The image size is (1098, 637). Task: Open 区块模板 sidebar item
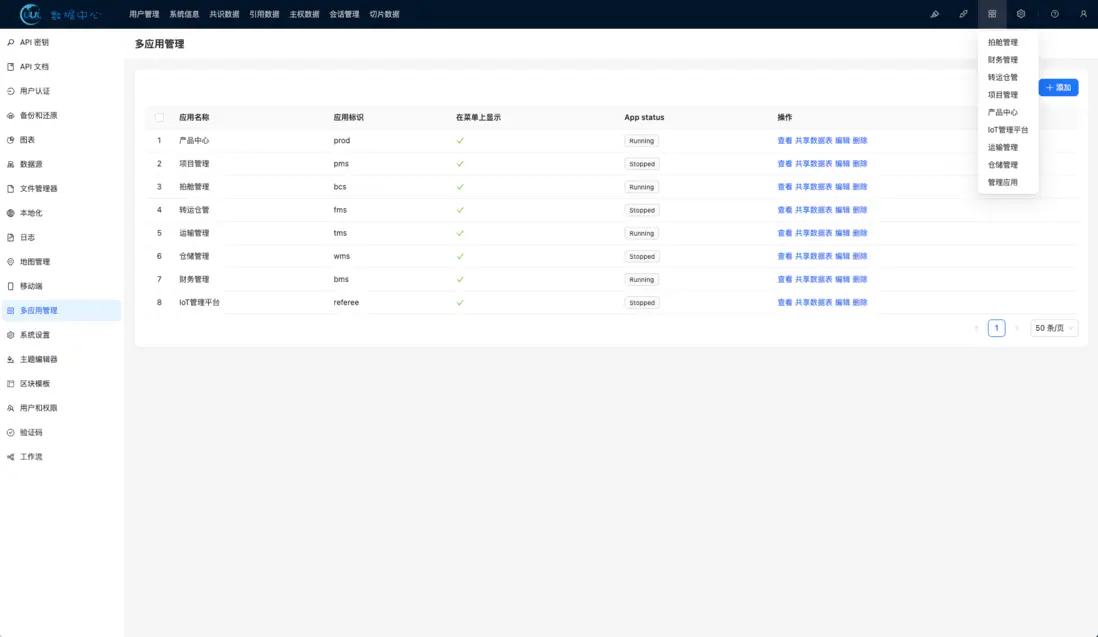tap(62, 384)
